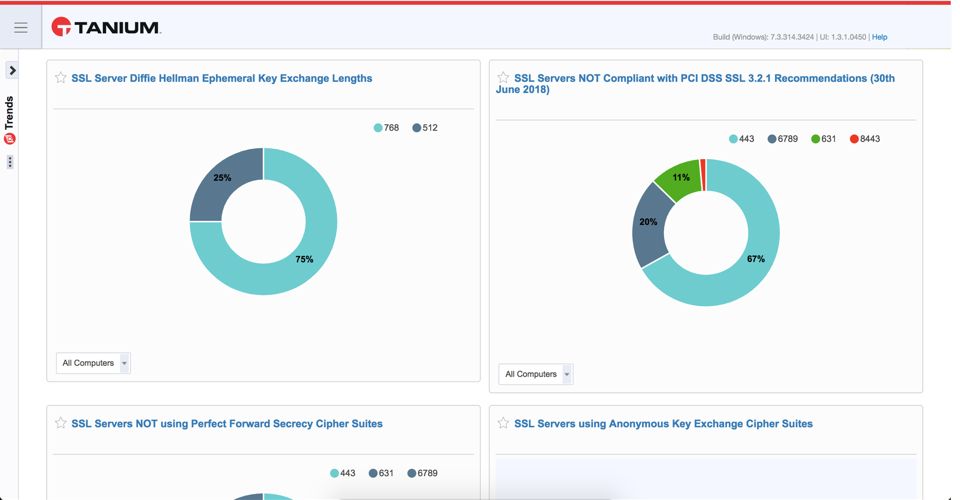Open SSL Server Diffie Hellman Ephemeral Key Exchange Lengths

click(222, 78)
